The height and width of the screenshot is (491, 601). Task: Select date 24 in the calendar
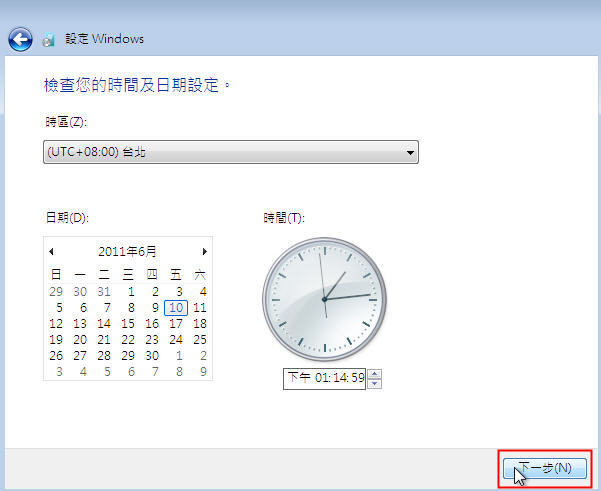(x=176, y=340)
